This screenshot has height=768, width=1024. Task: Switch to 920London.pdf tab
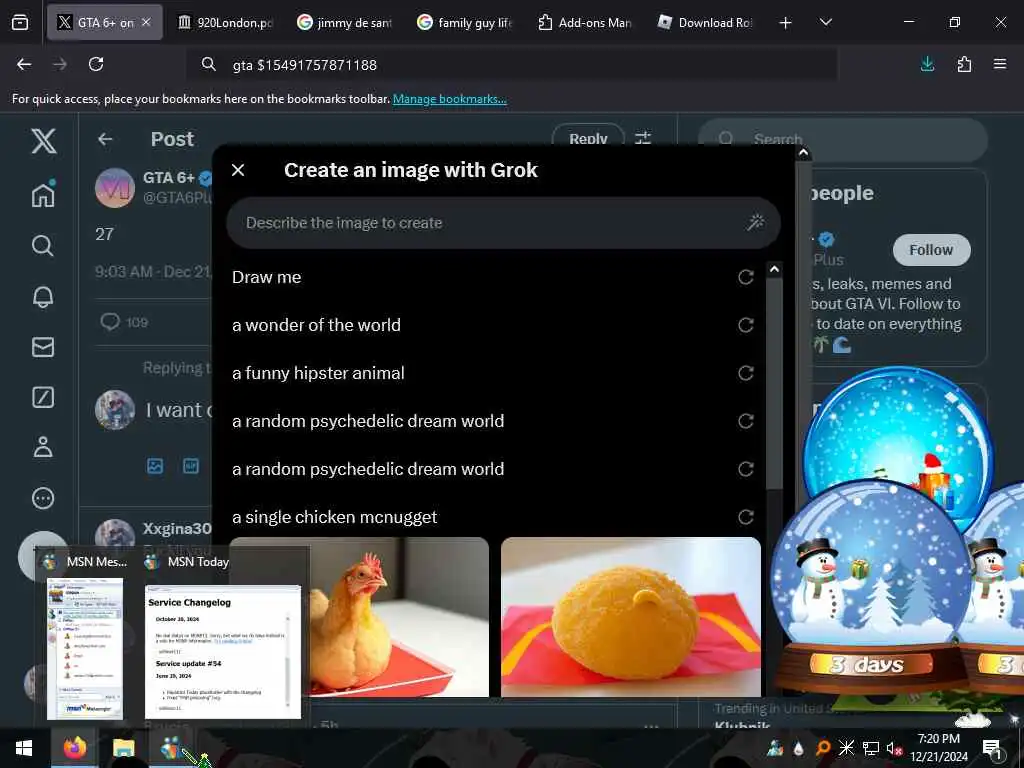pyautogui.click(x=226, y=22)
